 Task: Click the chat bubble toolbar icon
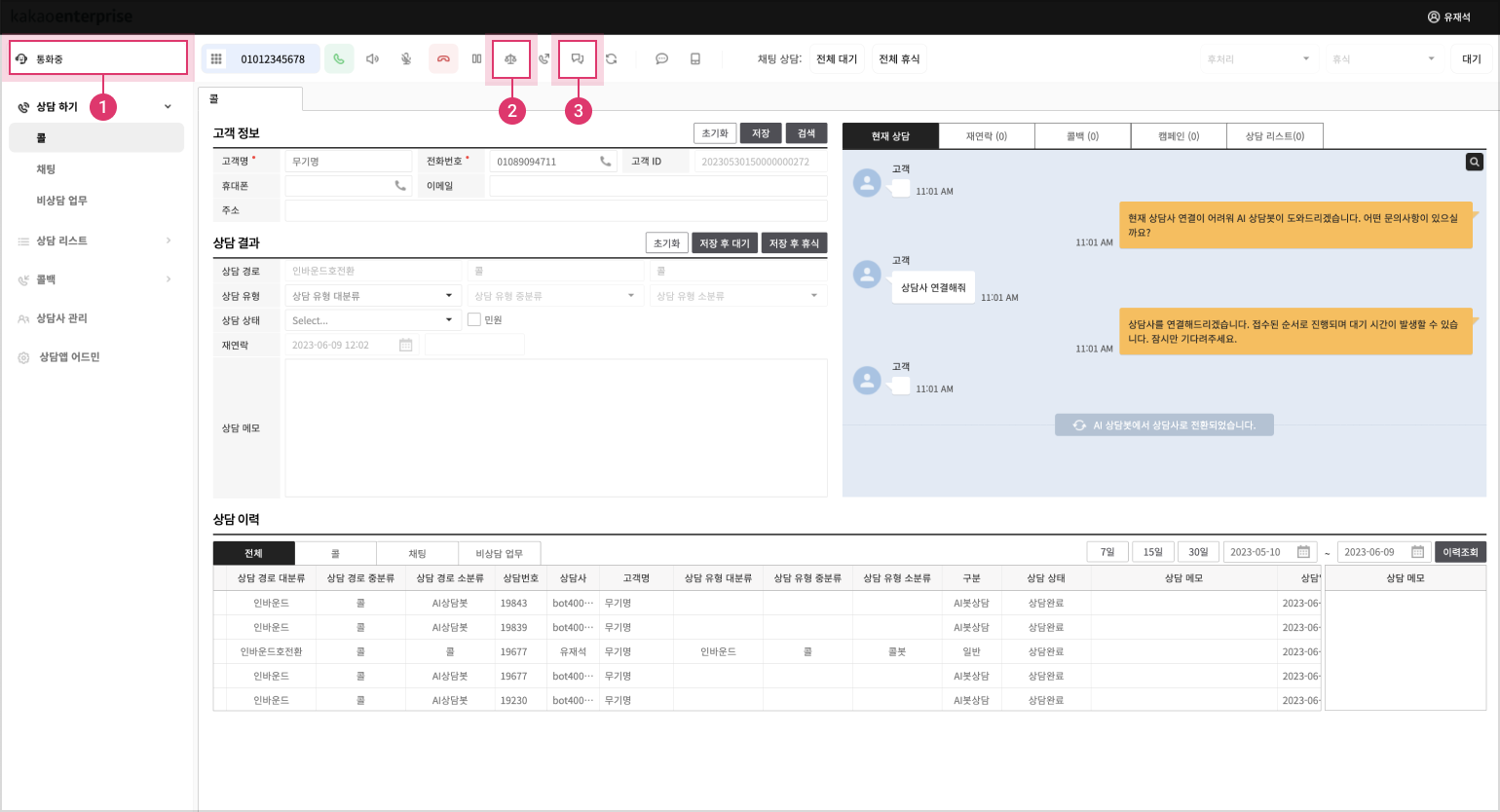tap(661, 59)
